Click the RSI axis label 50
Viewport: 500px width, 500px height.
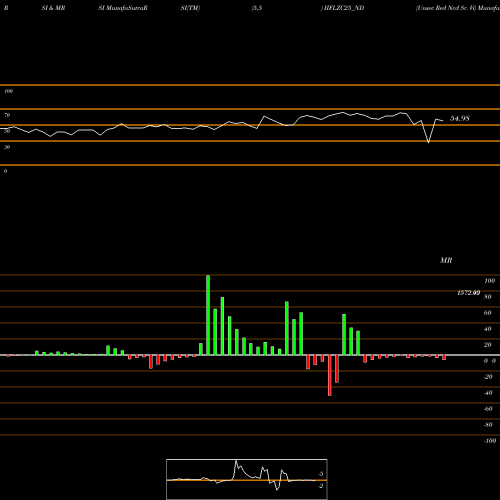pos(7,131)
